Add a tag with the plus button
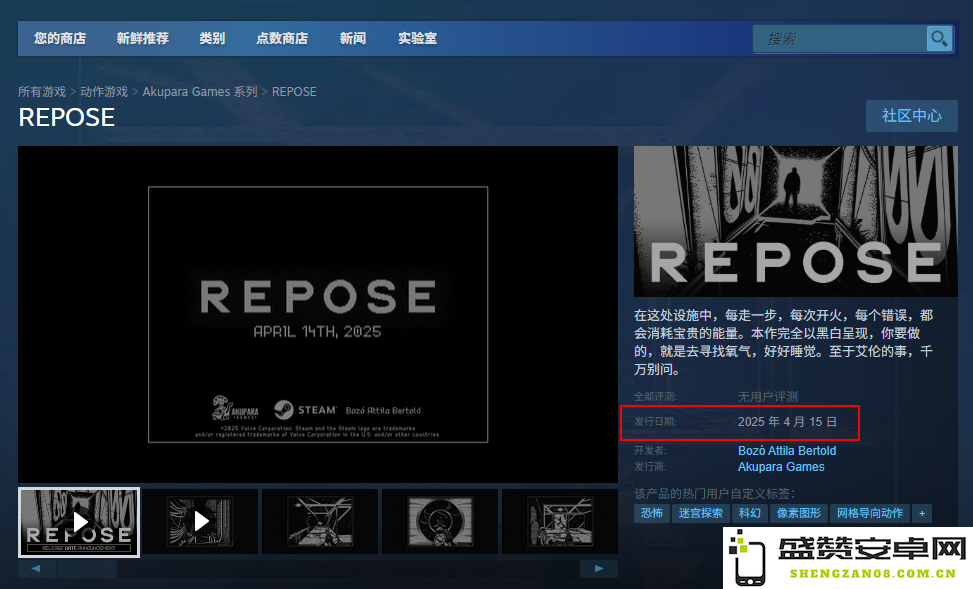The width and height of the screenshot is (973, 589). (922, 513)
